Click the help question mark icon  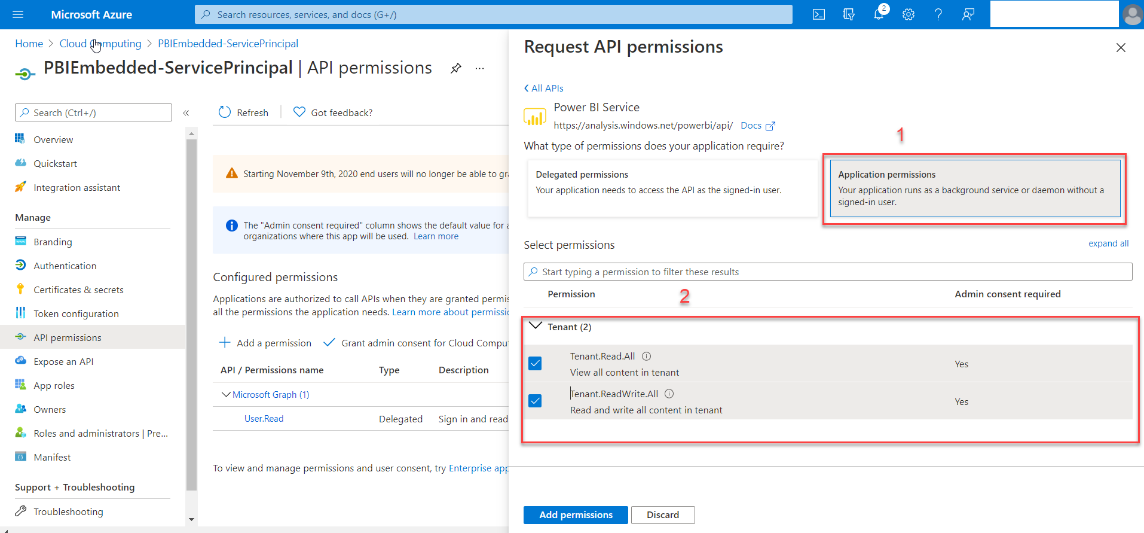coord(938,14)
